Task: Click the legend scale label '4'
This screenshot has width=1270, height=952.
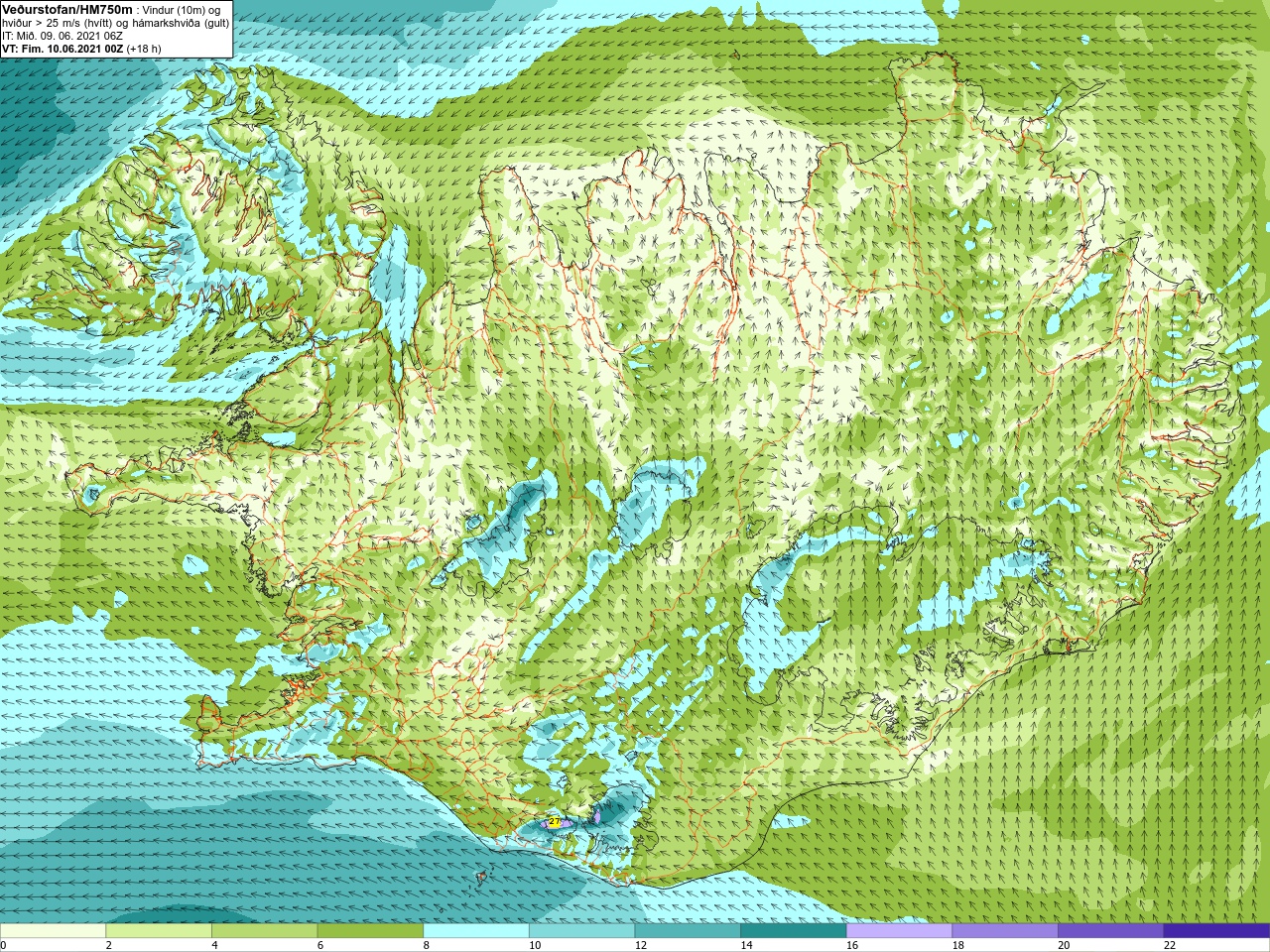Action: click(214, 945)
